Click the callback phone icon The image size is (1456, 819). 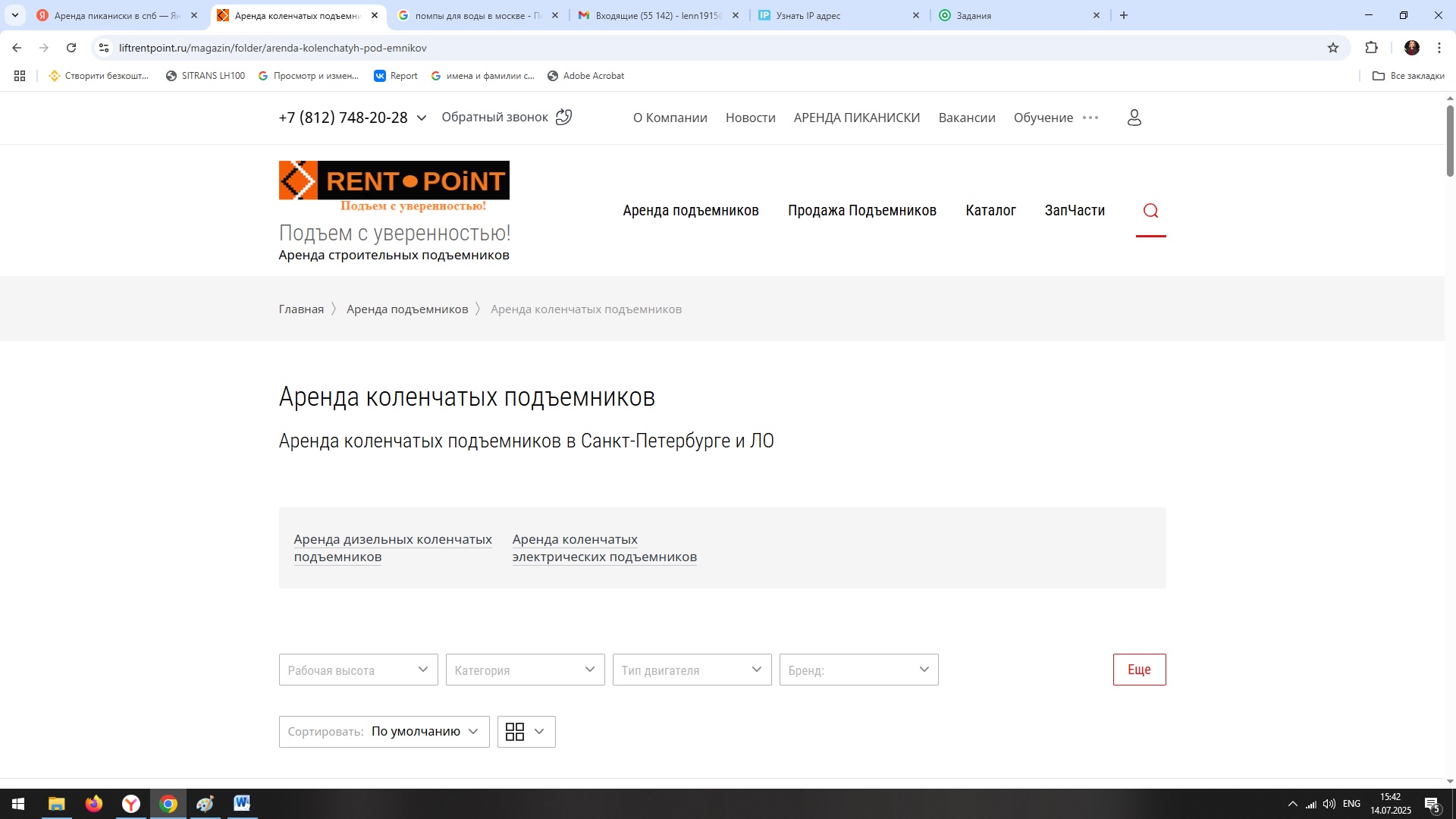(563, 117)
